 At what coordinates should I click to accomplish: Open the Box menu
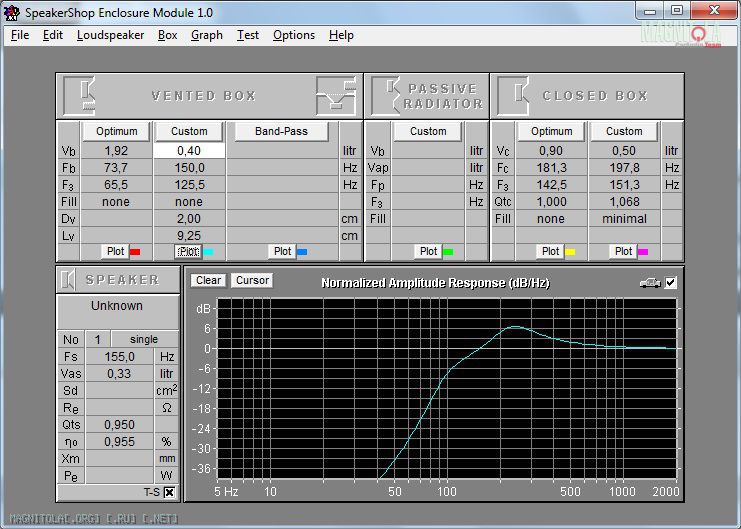tap(167, 35)
